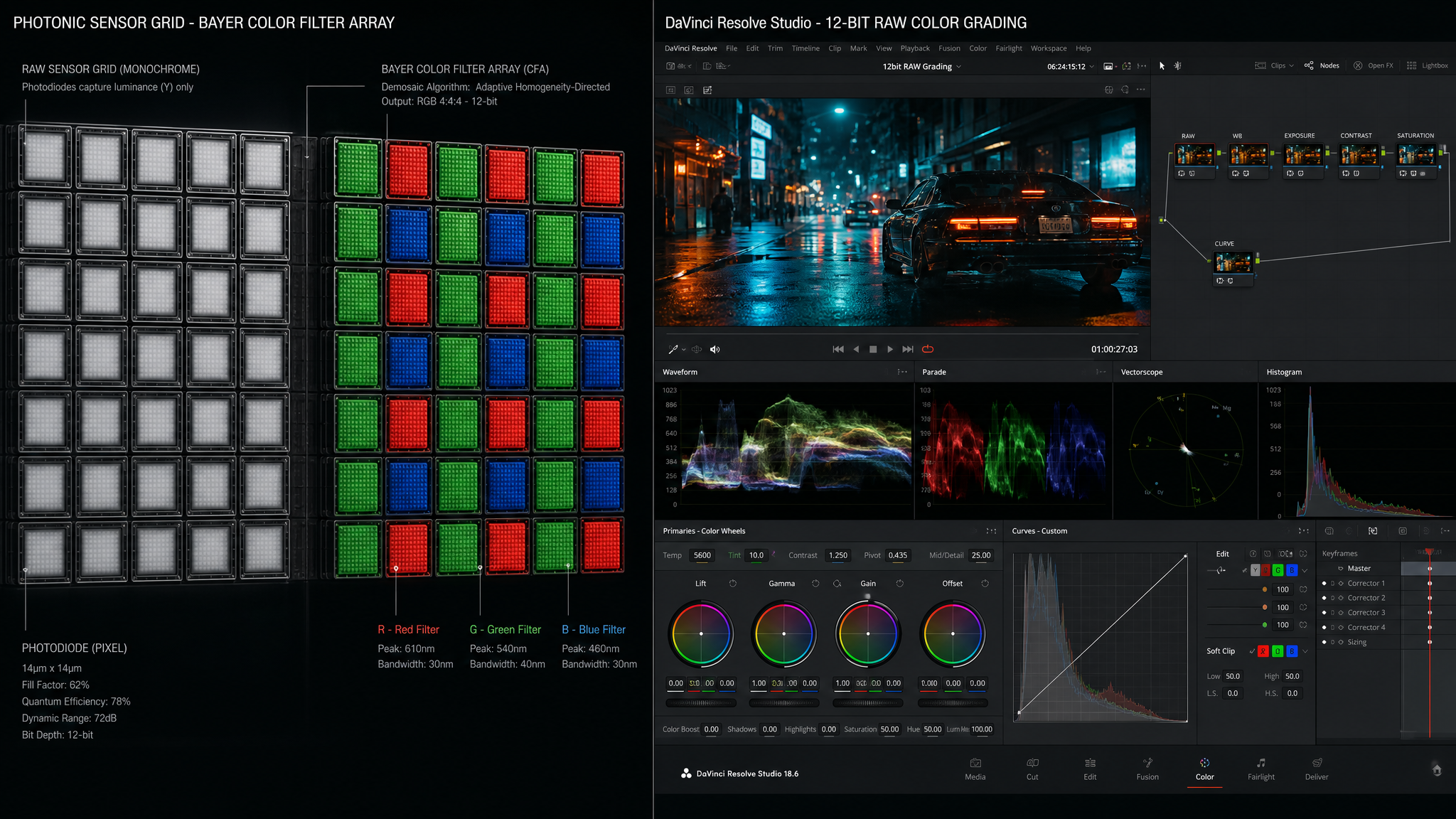
Task: Stop playback in the viewer
Action: pyautogui.click(x=873, y=349)
